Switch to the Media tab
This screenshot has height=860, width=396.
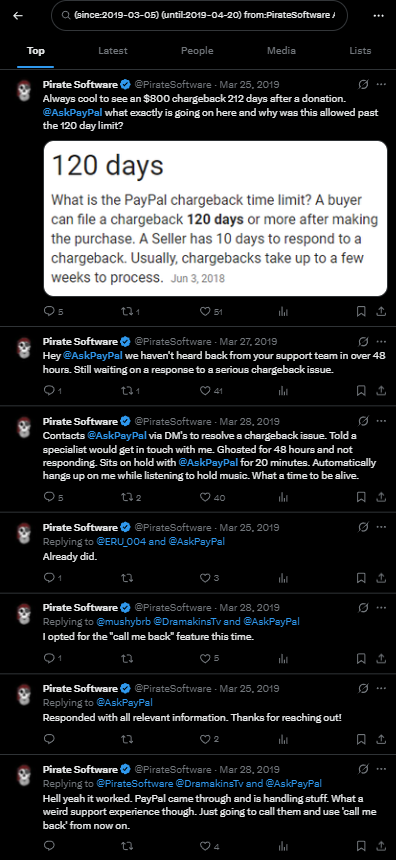pyautogui.click(x=281, y=50)
